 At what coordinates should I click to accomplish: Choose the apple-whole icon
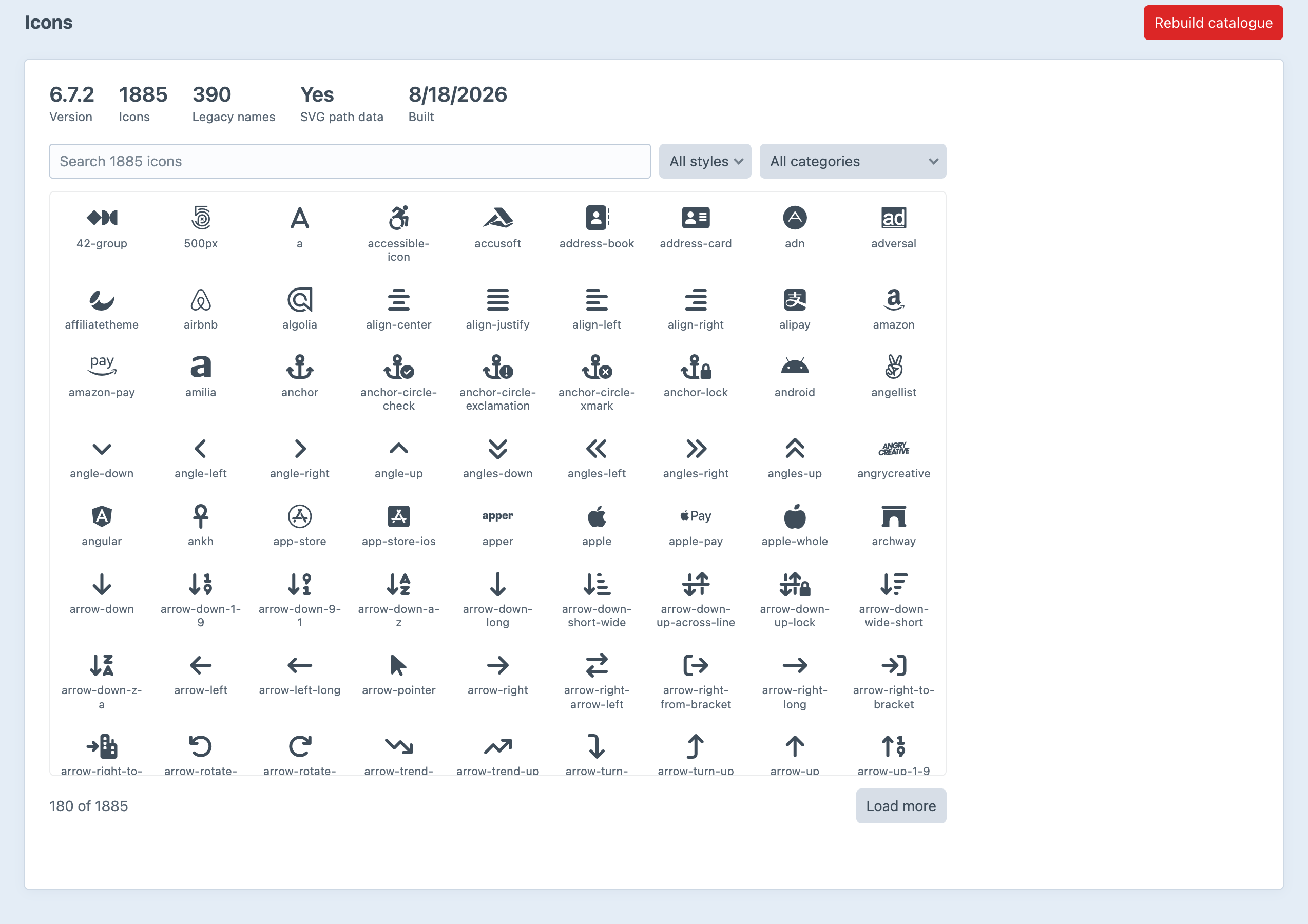(794, 517)
